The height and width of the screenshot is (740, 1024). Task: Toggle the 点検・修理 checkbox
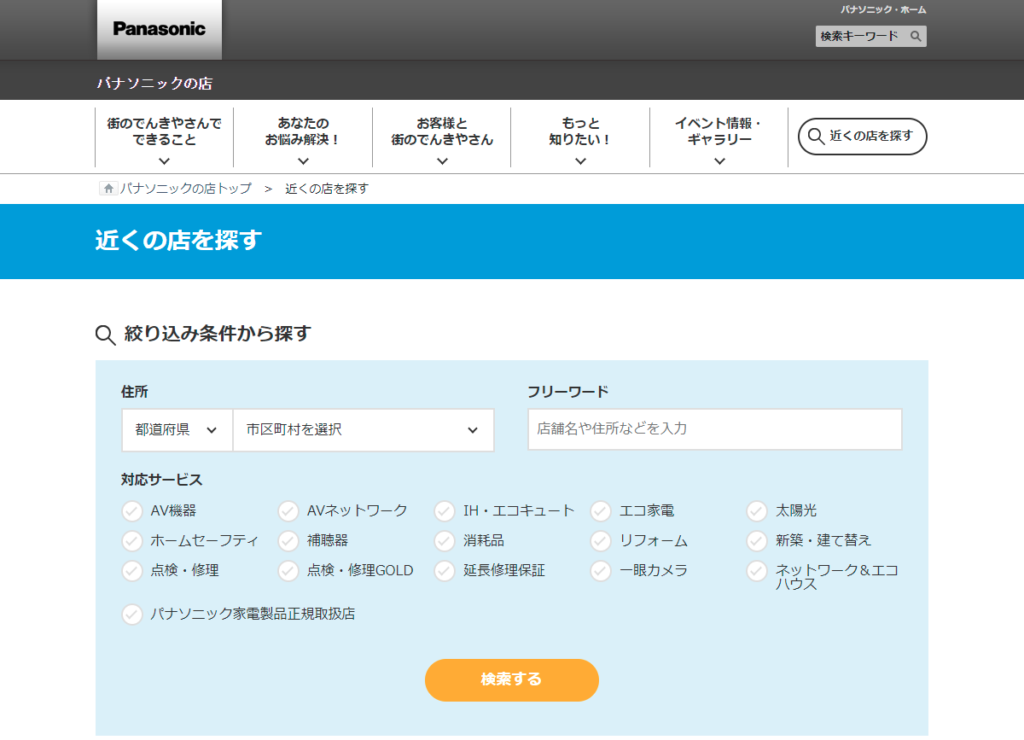[132, 571]
